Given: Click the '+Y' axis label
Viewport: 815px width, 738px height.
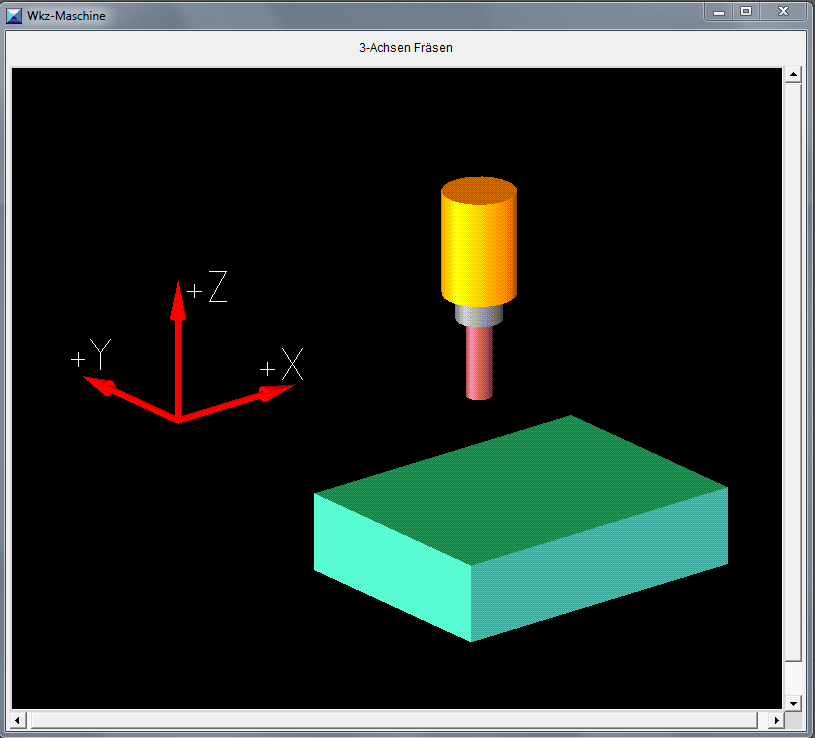Looking at the screenshot, I should 91,354.
